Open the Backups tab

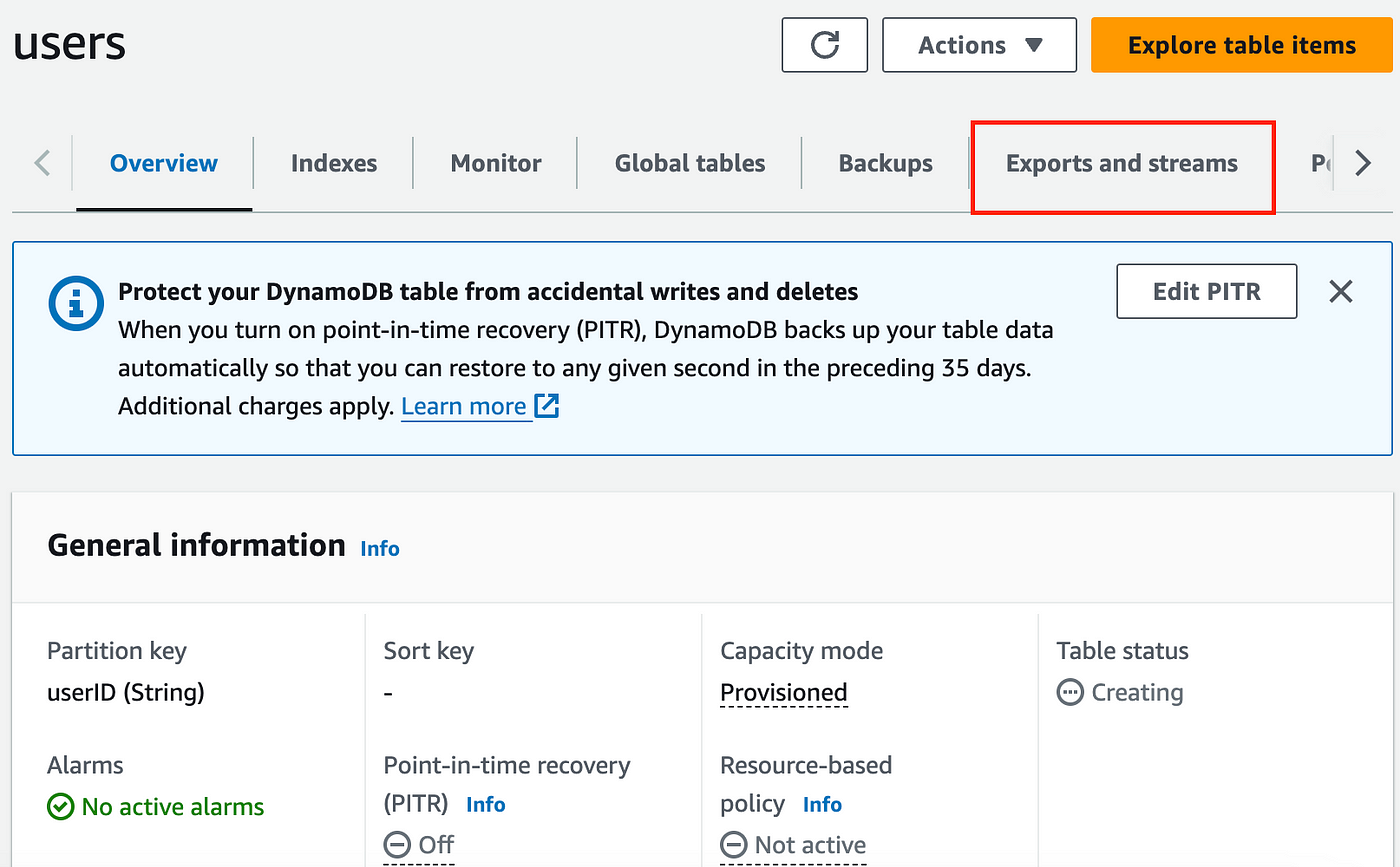[885, 163]
